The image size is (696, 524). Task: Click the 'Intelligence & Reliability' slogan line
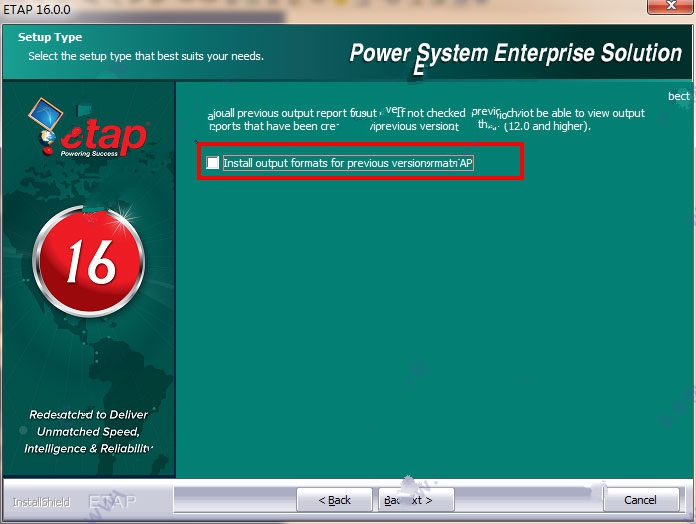click(x=89, y=449)
